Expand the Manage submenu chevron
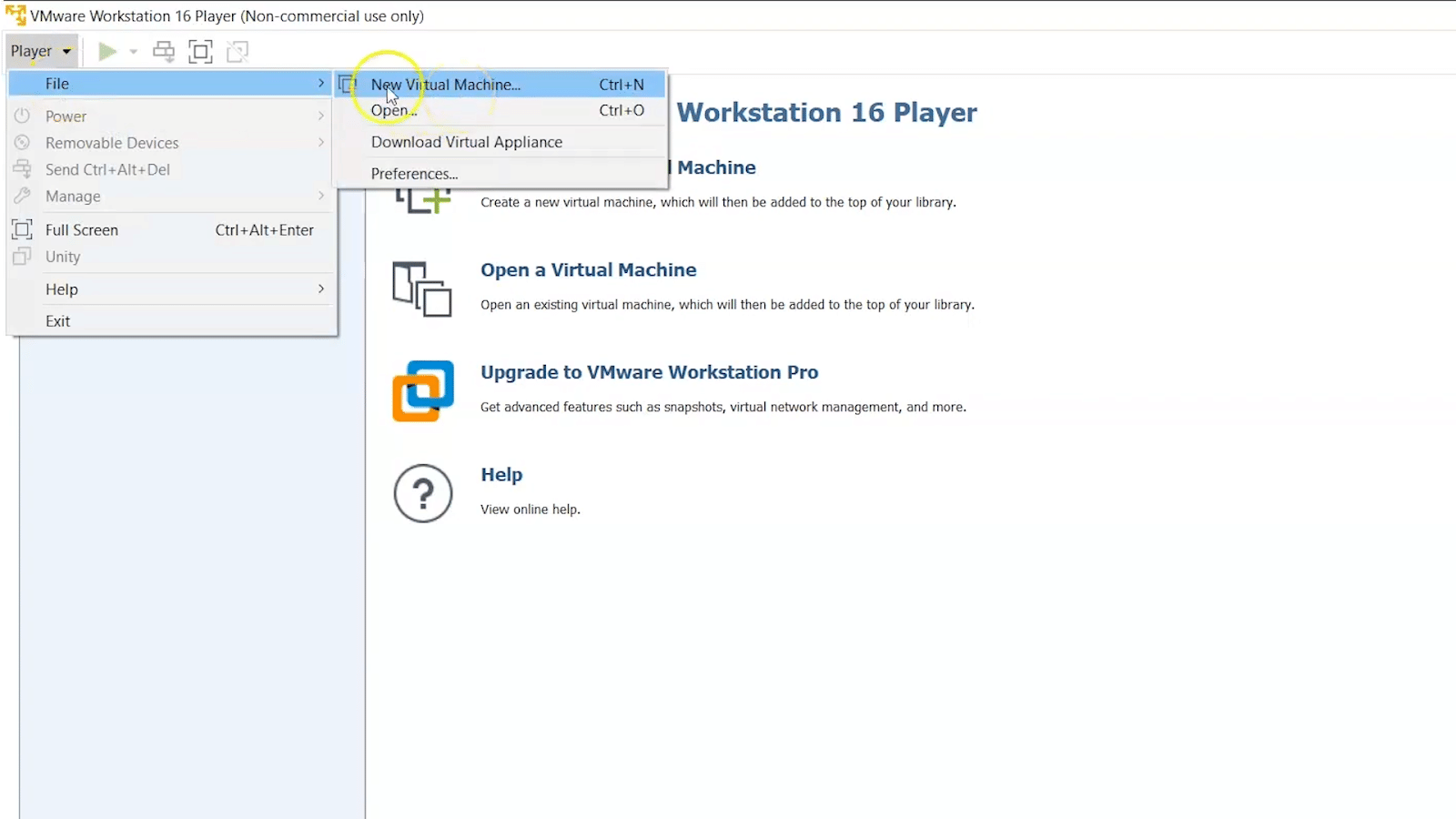This screenshot has width=1456, height=819. 321,195
